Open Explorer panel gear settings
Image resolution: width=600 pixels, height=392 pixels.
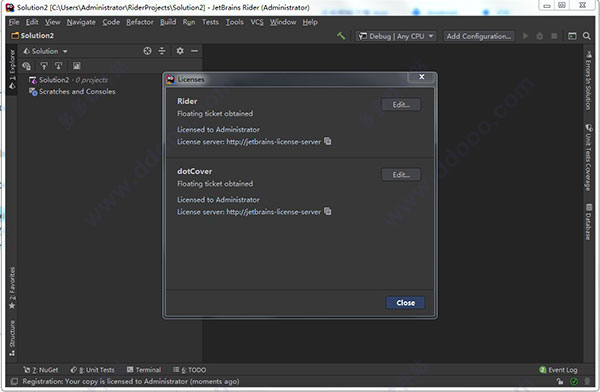(180, 51)
